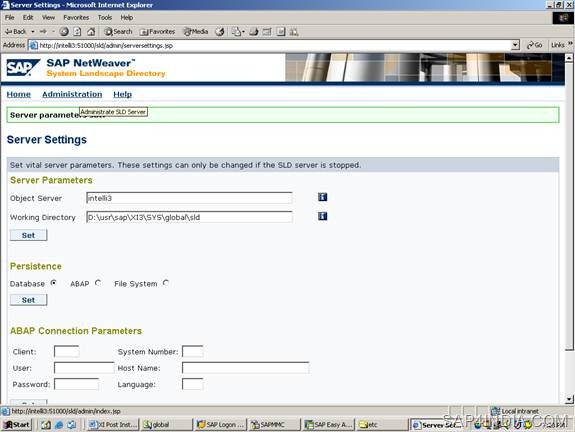Image resolution: width=575 pixels, height=432 pixels.
Task: Click Set button under Server Parameters
Action: pyautogui.click(x=29, y=235)
